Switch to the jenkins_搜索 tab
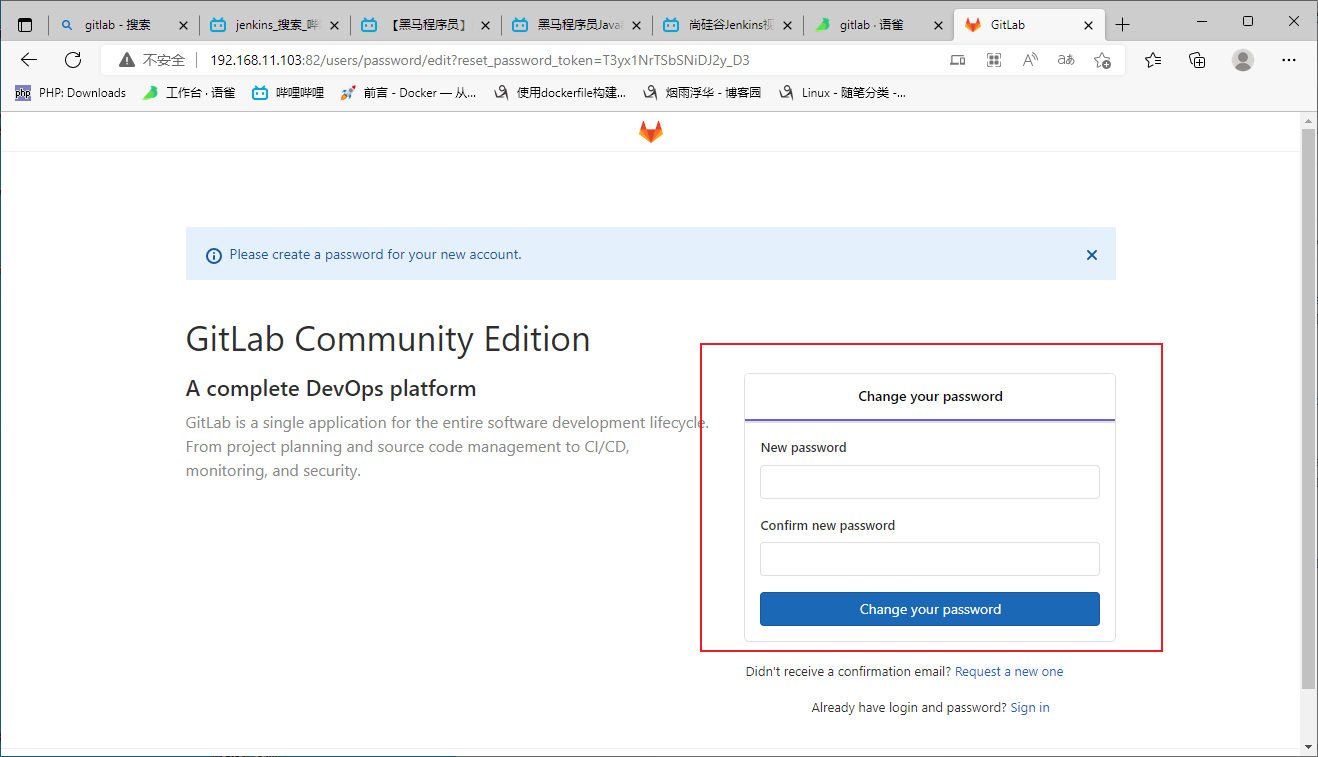The width and height of the screenshot is (1318, 757). [275, 25]
